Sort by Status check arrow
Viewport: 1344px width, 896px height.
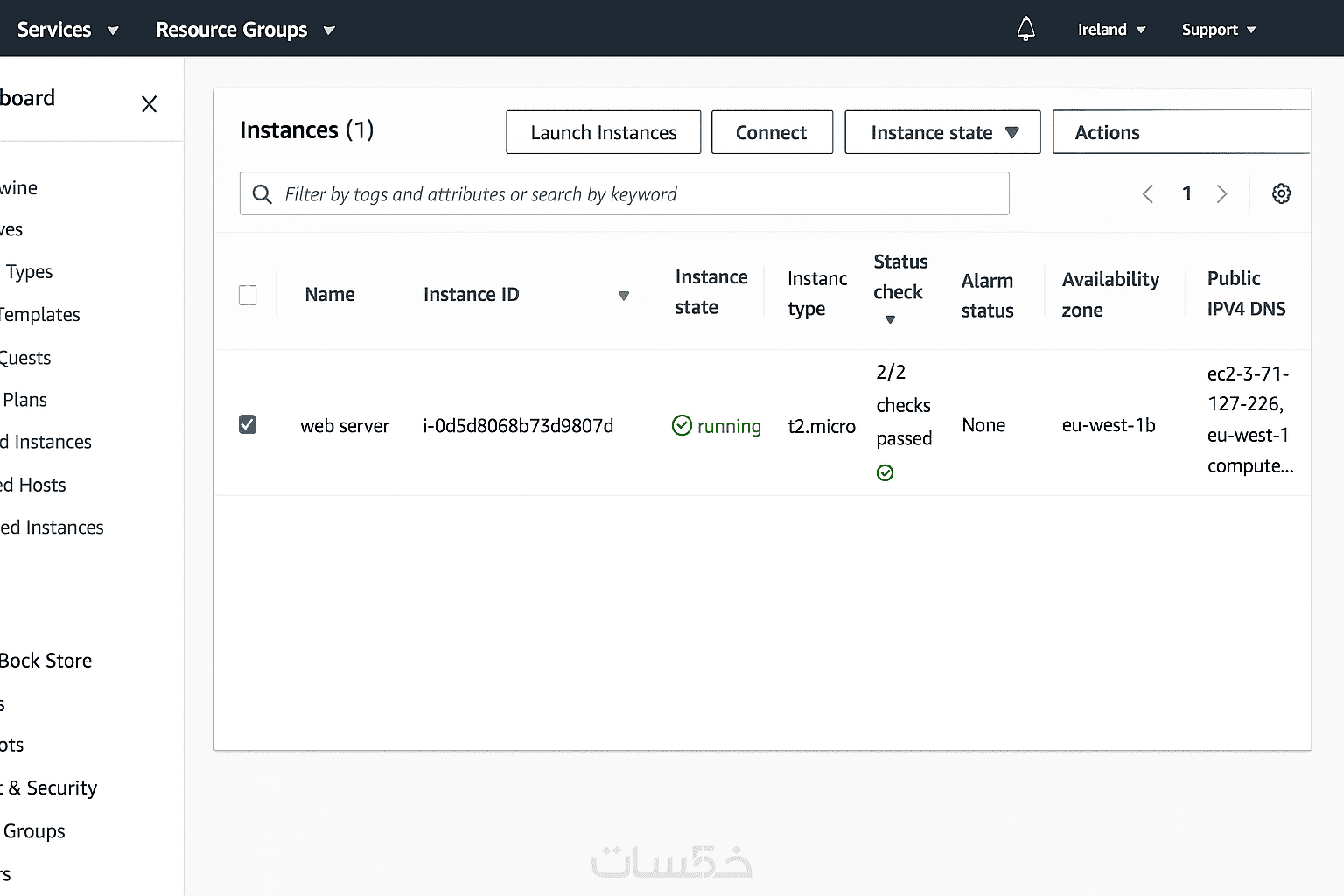point(890,320)
